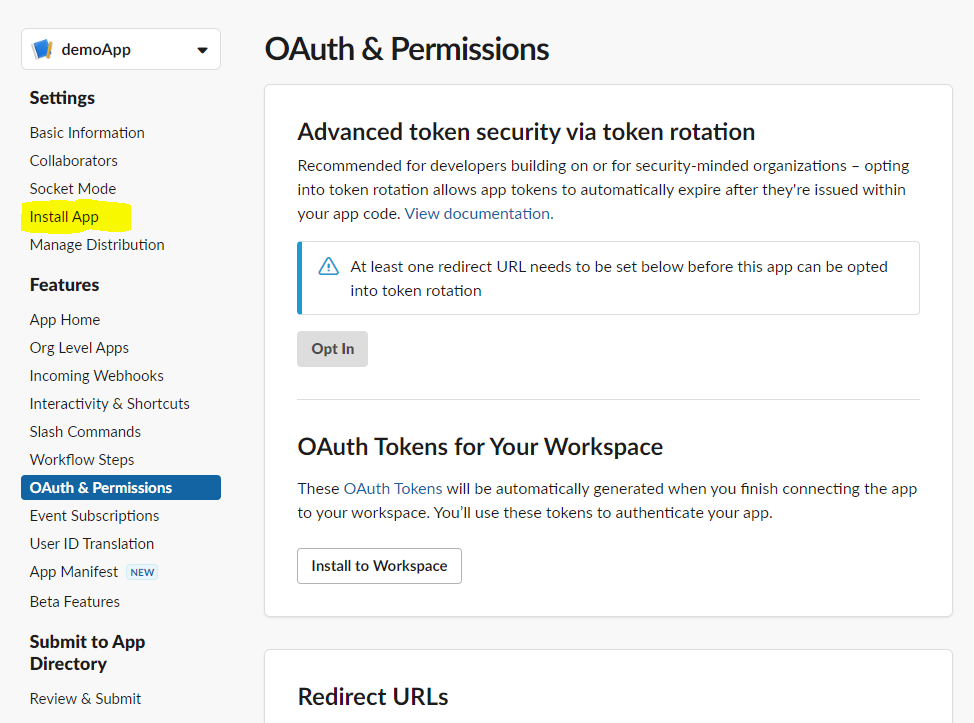Click the OAuth Tokens for Your Workspace heading
The height and width of the screenshot is (723, 974).
[x=480, y=447]
